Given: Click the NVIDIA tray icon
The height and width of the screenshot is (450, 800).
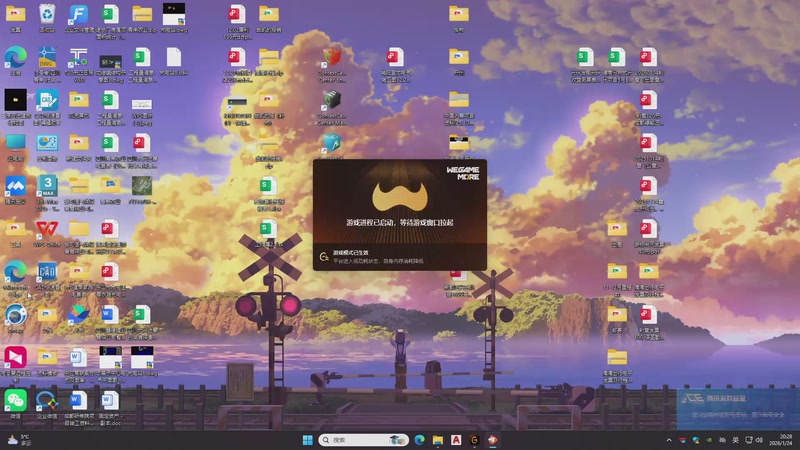Looking at the screenshot, I should [709, 440].
